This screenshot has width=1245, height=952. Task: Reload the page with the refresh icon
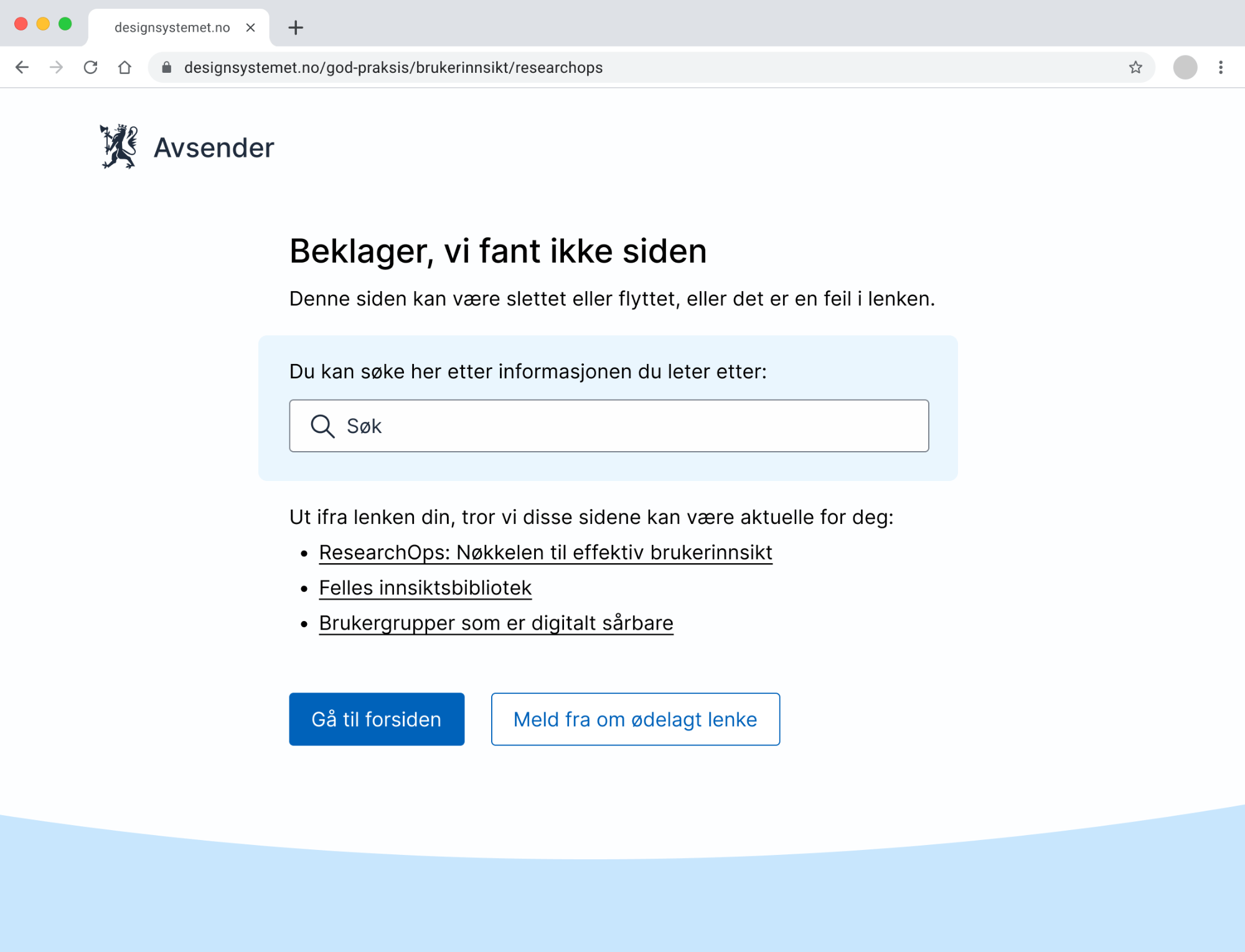91,67
